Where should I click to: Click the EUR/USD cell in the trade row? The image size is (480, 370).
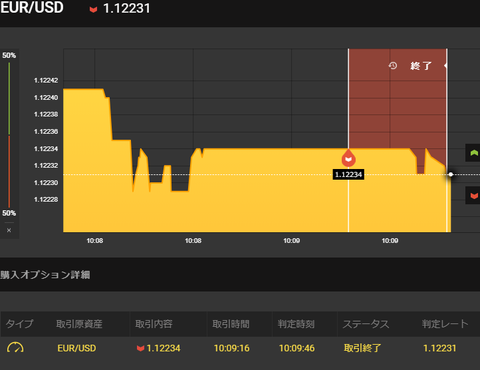click(x=77, y=348)
